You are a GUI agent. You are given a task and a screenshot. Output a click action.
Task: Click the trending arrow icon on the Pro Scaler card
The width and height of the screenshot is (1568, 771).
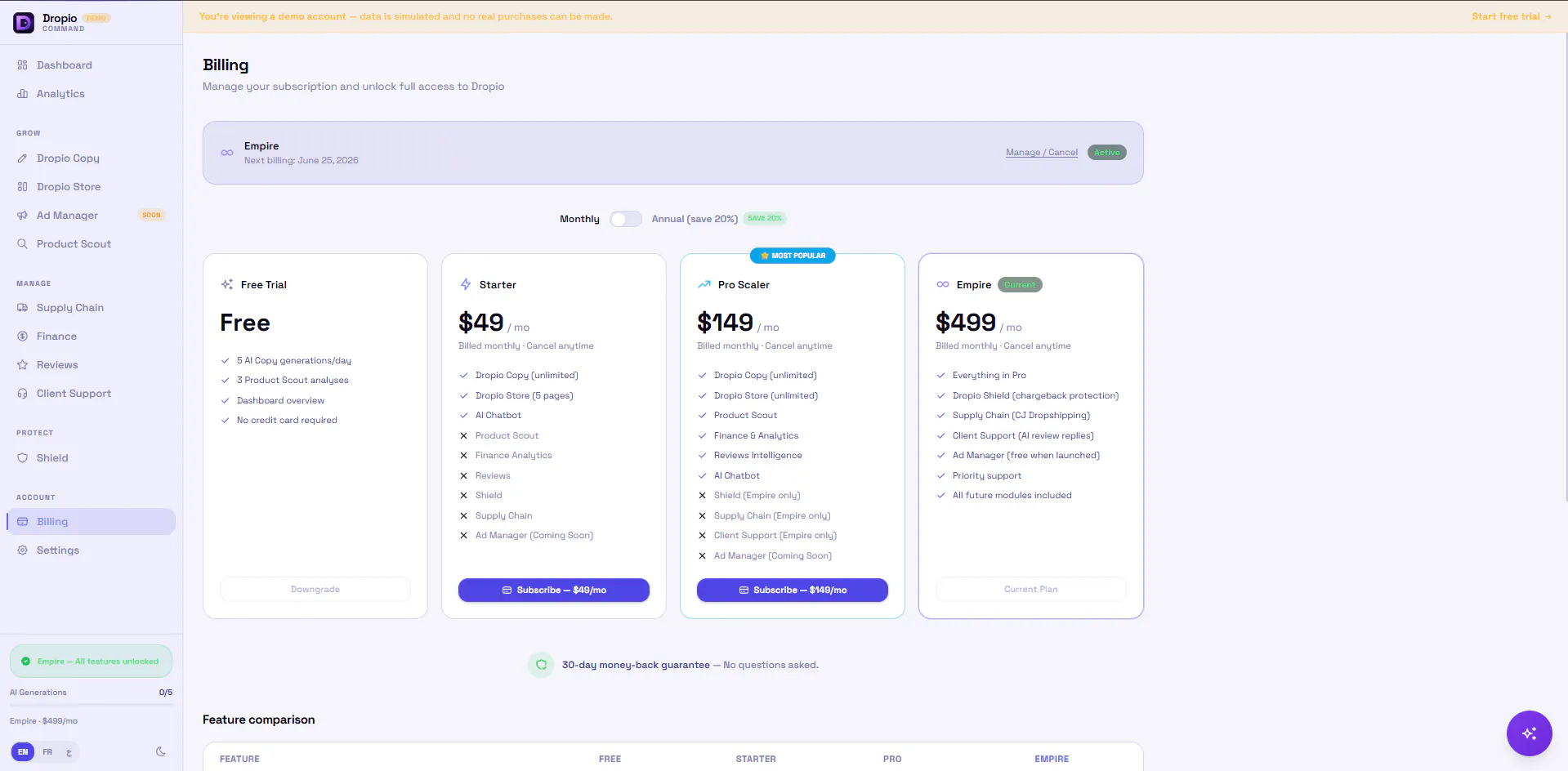(704, 285)
